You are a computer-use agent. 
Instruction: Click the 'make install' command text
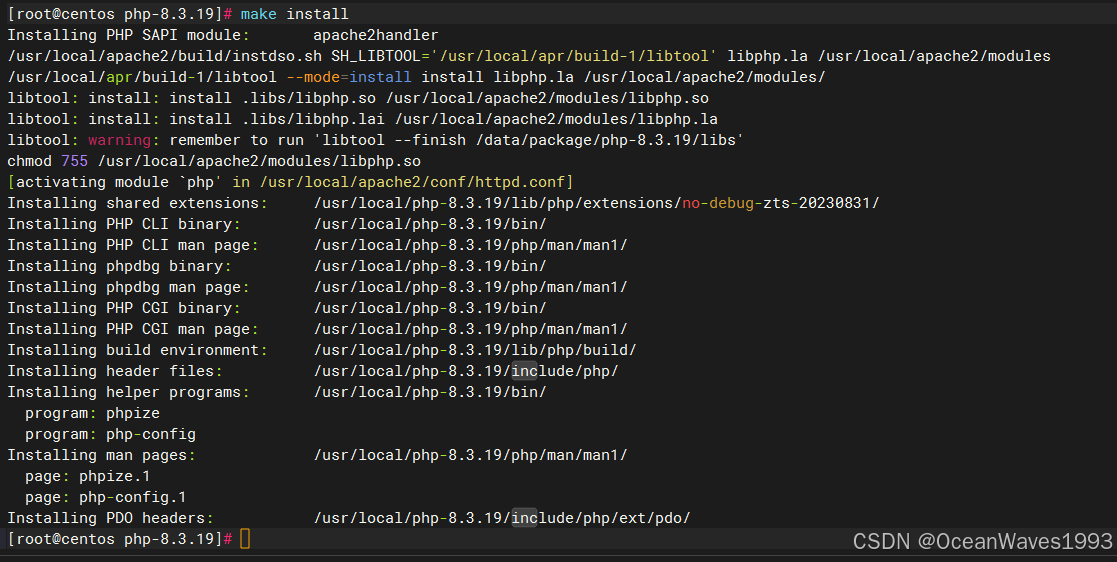[x=294, y=14]
